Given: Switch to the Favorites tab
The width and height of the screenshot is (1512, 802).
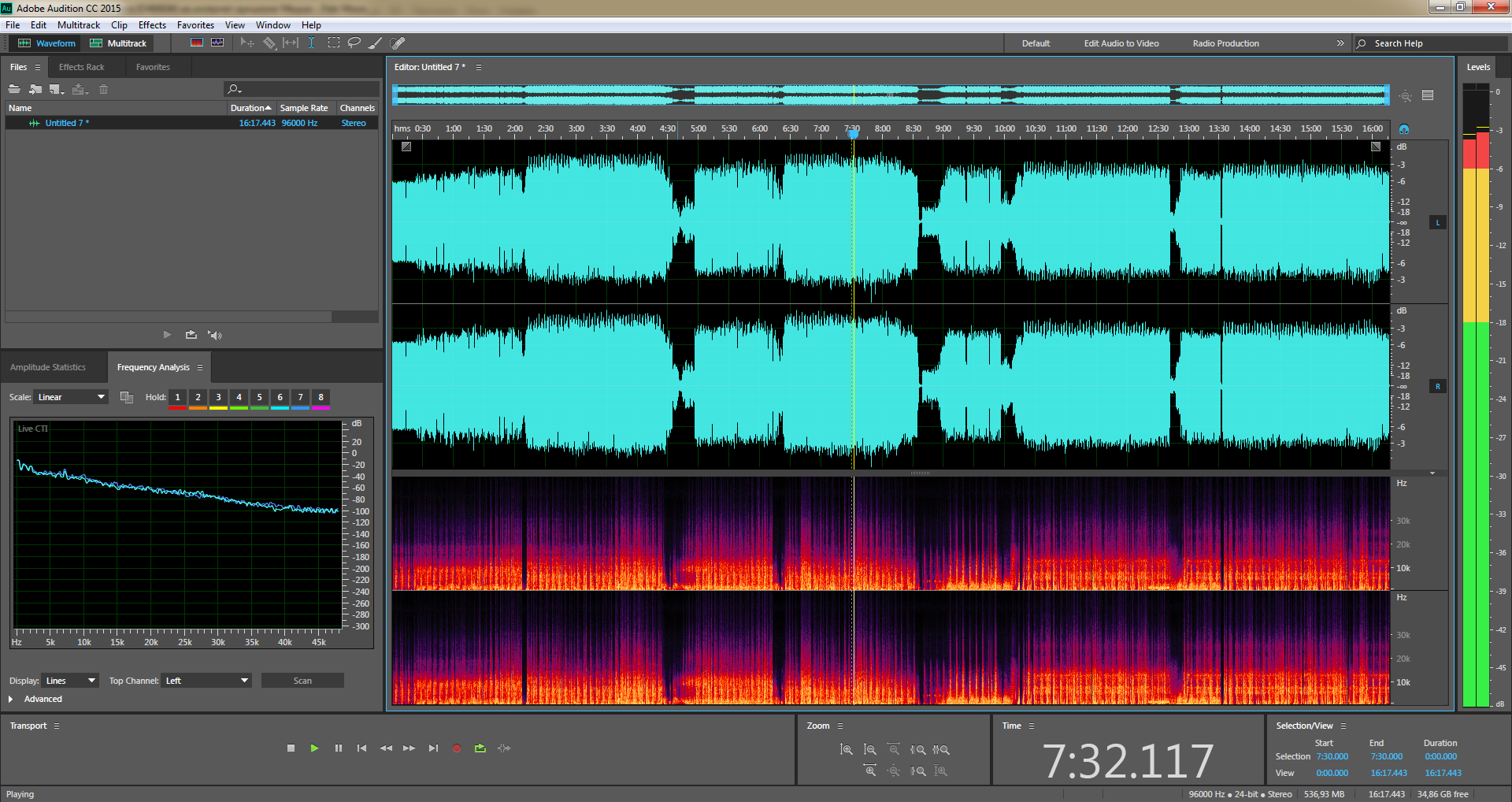Looking at the screenshot, I should pyautogui.click(x=153, y=67).
